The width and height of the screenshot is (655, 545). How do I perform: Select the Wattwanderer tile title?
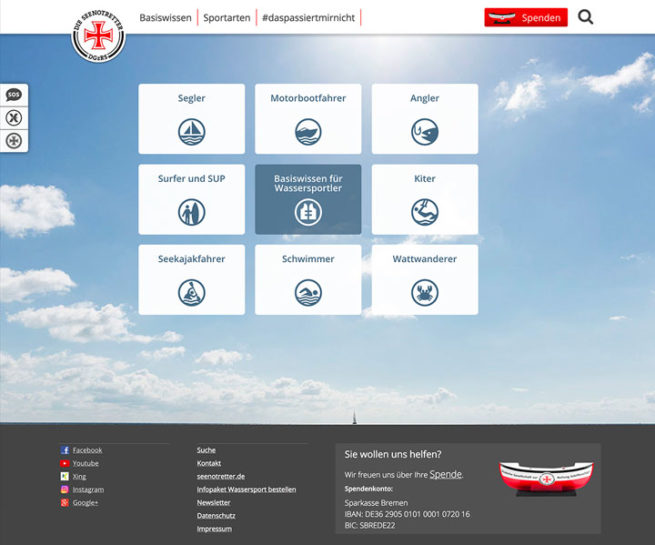(425, 259)
